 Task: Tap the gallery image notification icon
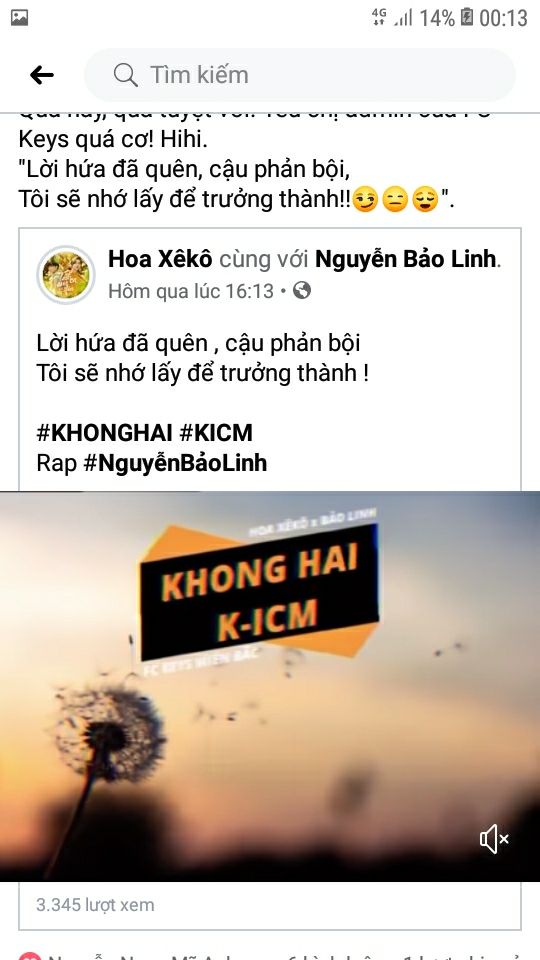tap(20, 18)
